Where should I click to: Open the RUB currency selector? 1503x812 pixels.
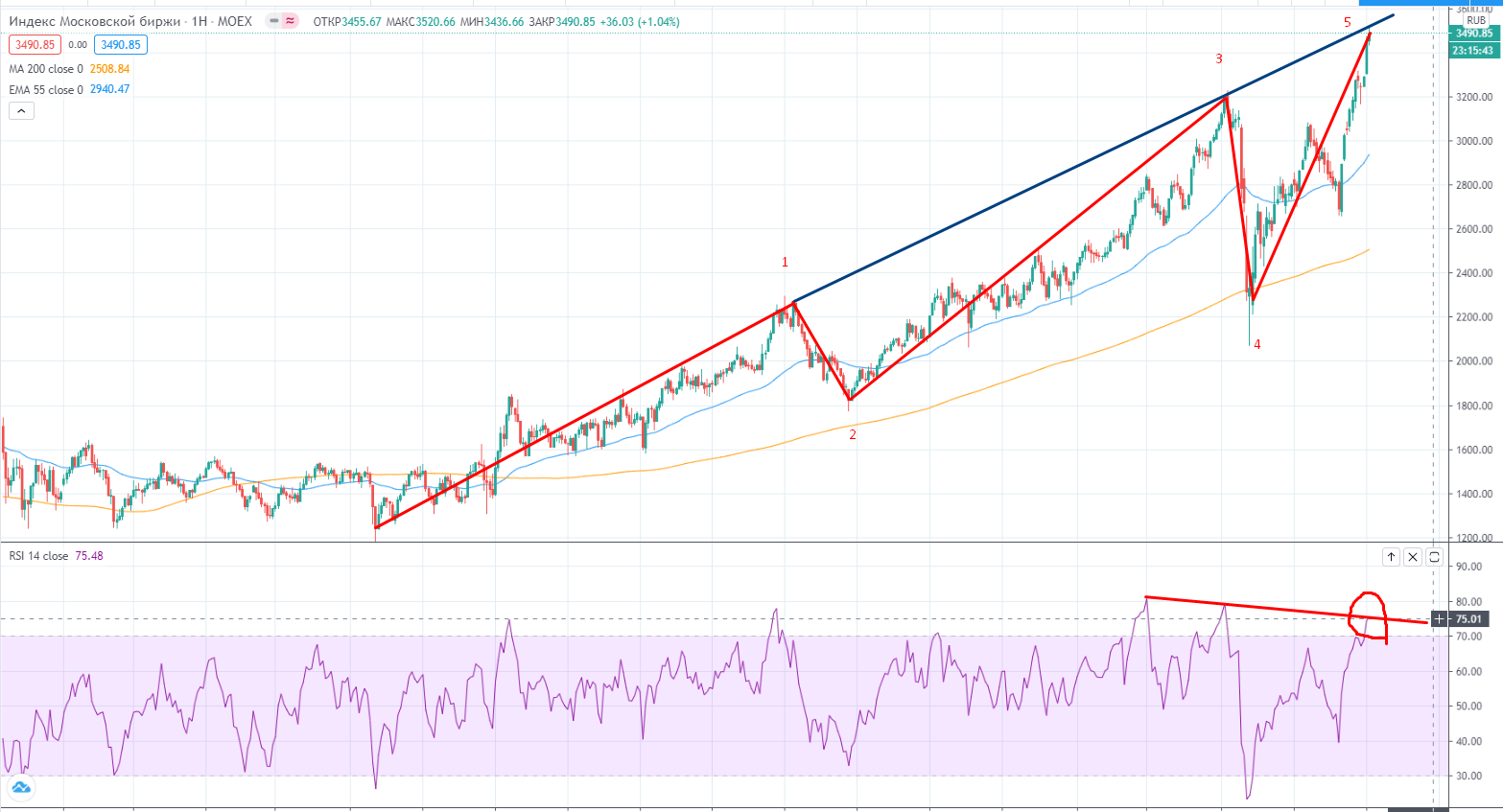1475,20
